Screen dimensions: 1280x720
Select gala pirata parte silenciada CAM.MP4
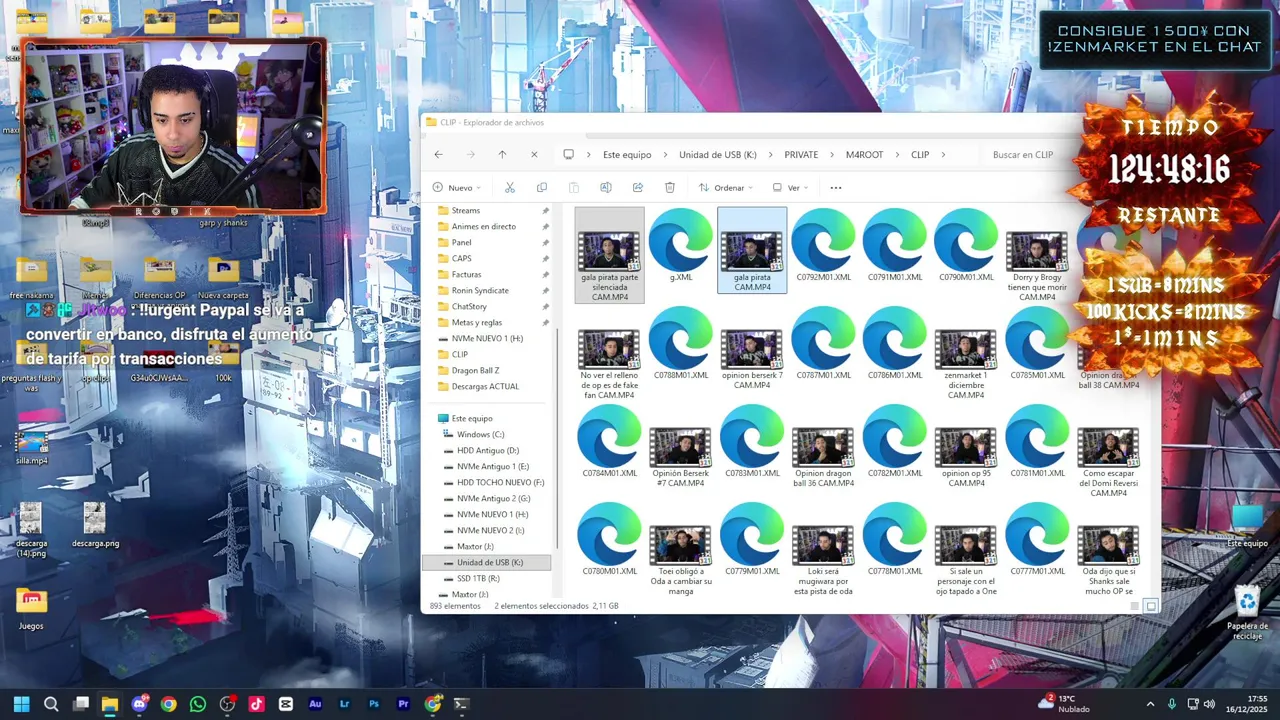609,255
